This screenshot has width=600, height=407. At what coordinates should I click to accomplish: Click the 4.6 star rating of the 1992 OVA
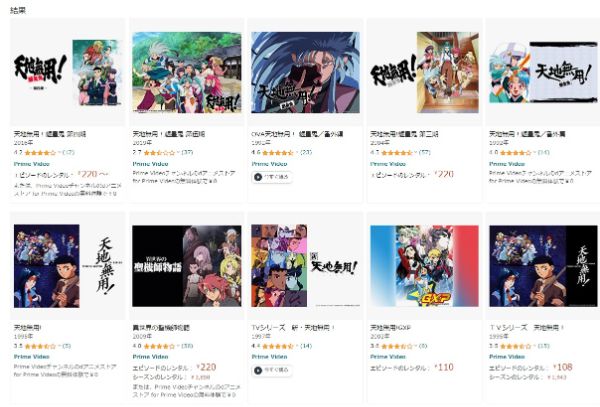(278, 153)
